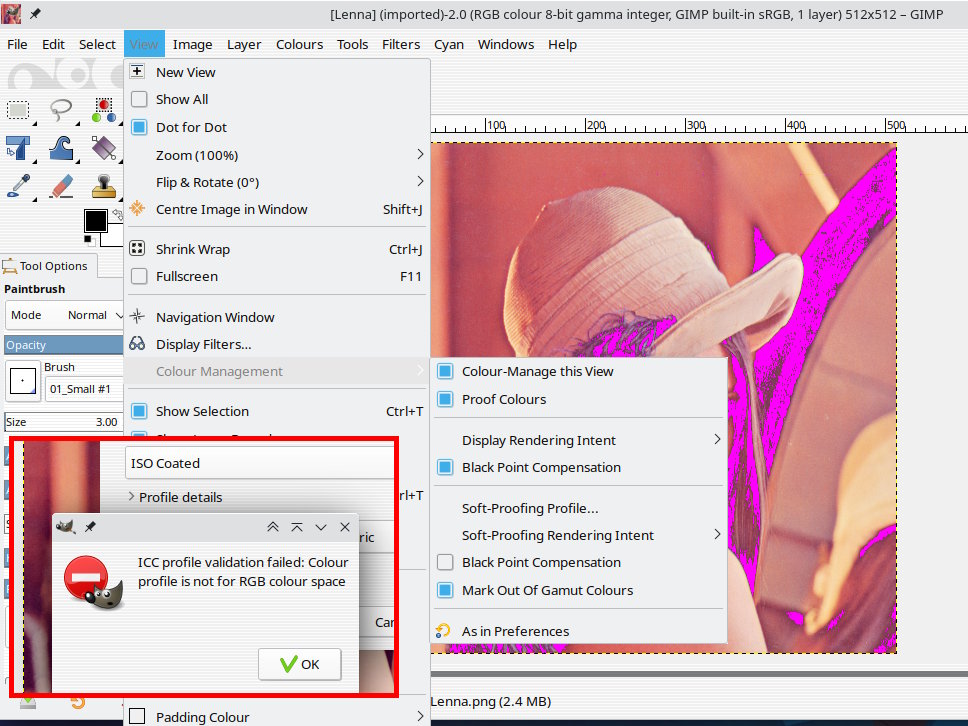968x726 pixels.
Task: Open the Colour Management submenu
Action: coord(277,371)
